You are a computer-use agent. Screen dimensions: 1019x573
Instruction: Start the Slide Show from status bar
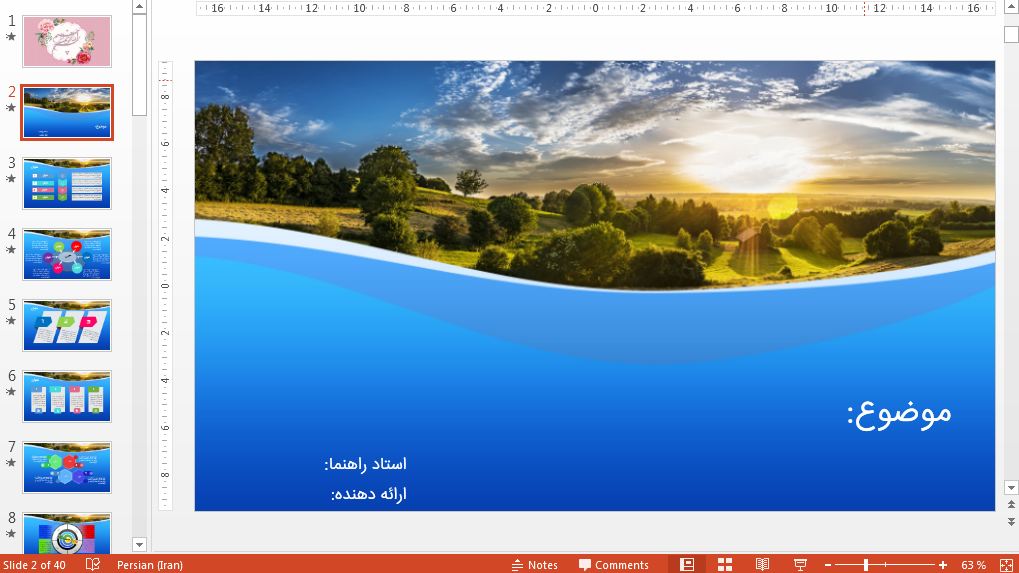pos(800,565)
